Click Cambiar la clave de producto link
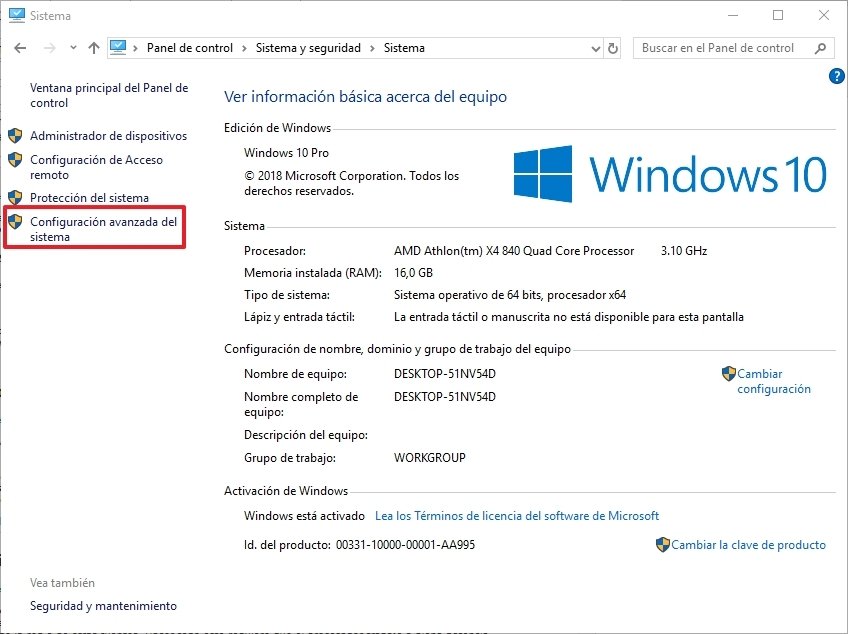Viewport: 848px width, 634px height. [748, 545]
